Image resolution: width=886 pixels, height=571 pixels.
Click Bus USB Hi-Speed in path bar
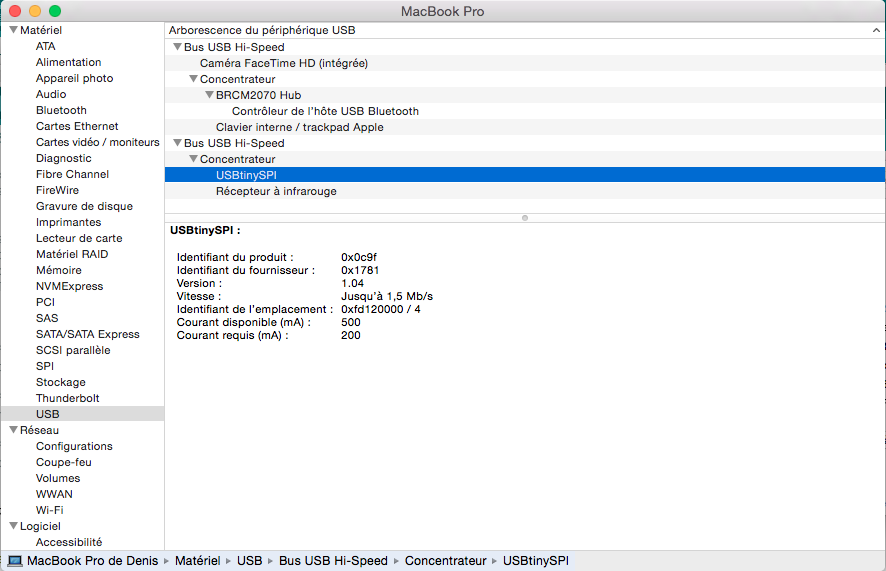[333, 561]
